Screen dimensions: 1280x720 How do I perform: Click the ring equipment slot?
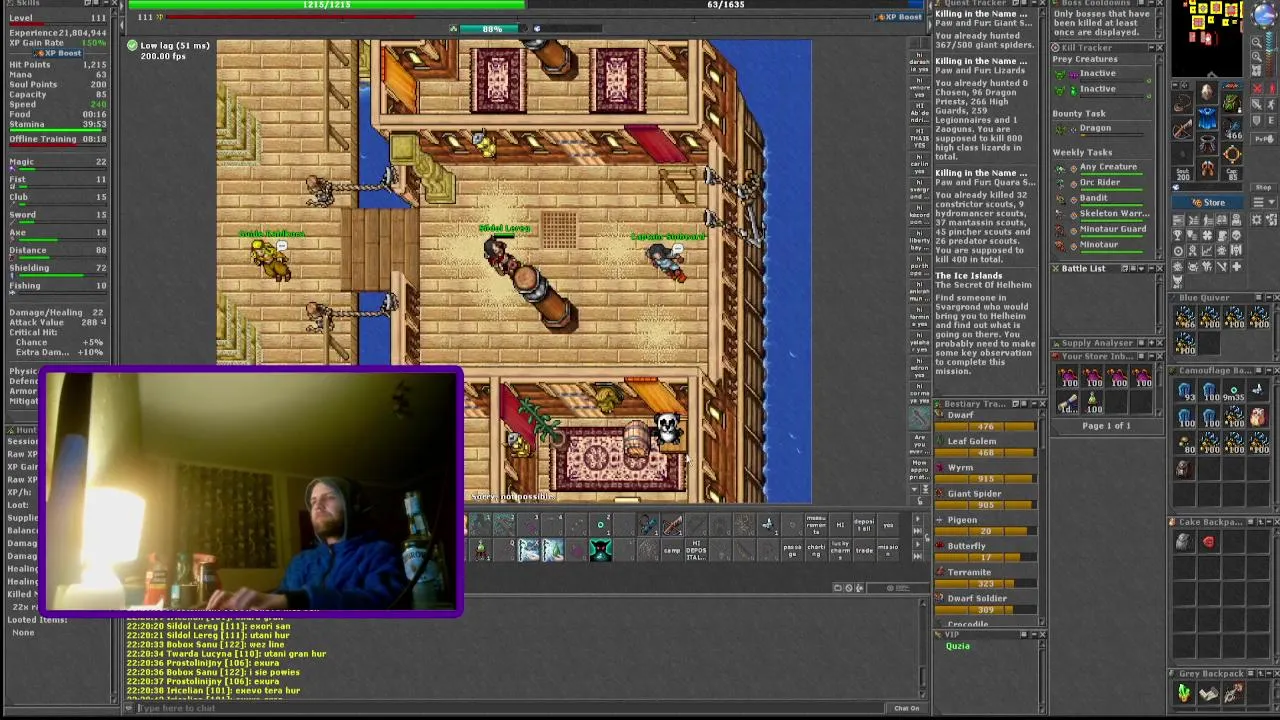pyautogui.click(x=1232, y=155)
